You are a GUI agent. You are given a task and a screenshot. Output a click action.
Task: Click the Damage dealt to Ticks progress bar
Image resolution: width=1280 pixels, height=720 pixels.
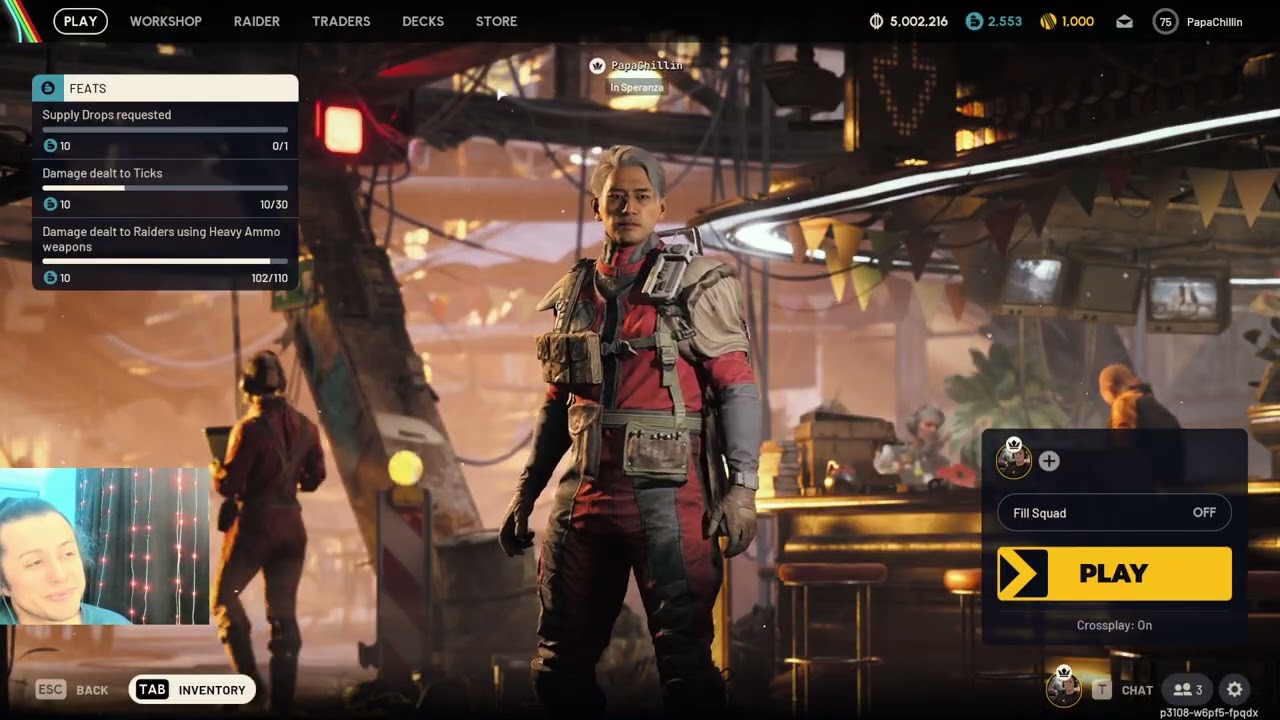tap(165, 188)
